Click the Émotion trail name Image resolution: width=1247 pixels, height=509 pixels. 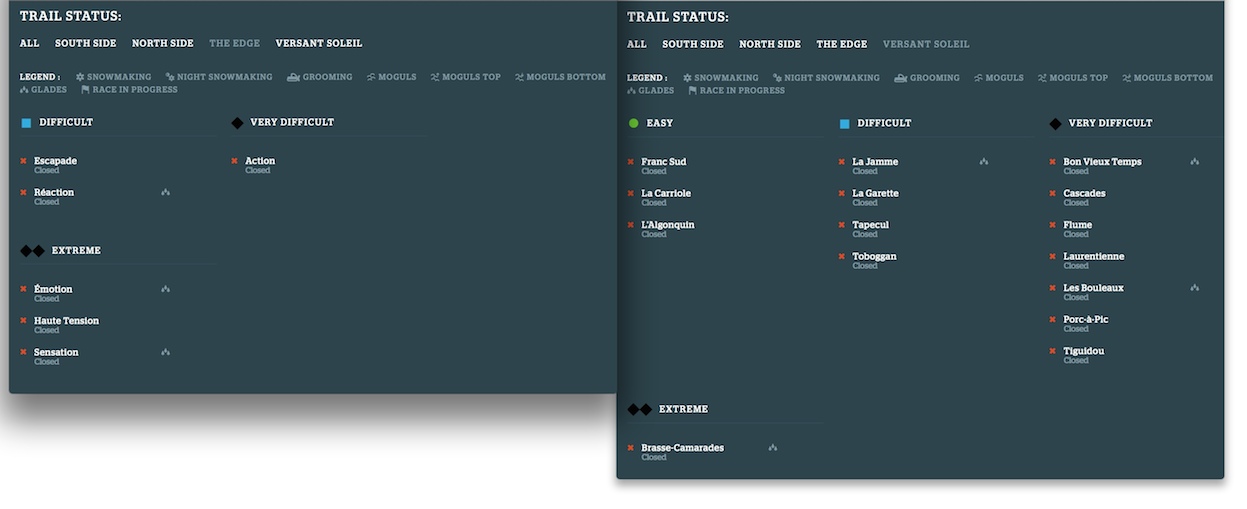tap(53, 289)
